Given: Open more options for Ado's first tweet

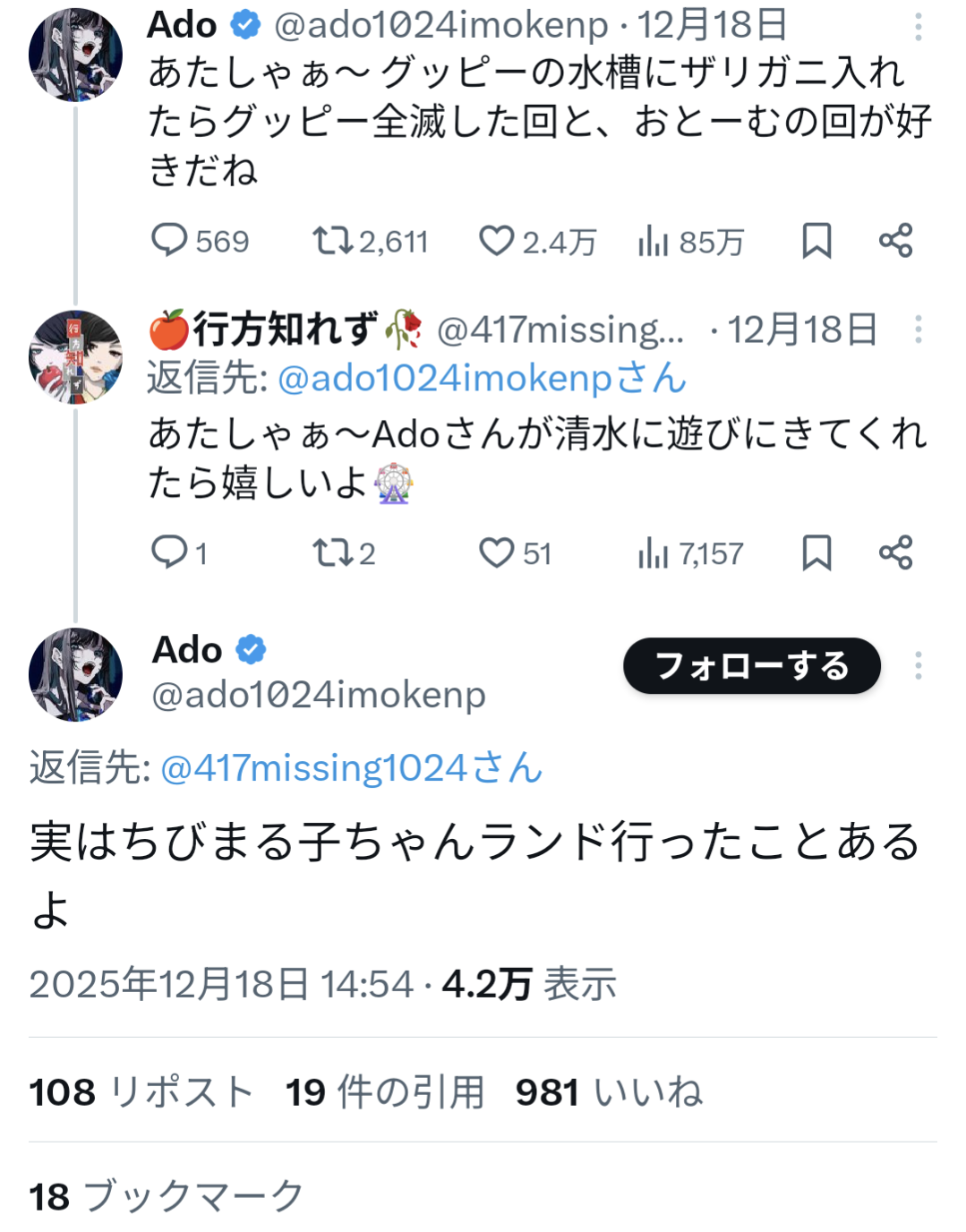Looking at the screenshot, I should 918,27.
